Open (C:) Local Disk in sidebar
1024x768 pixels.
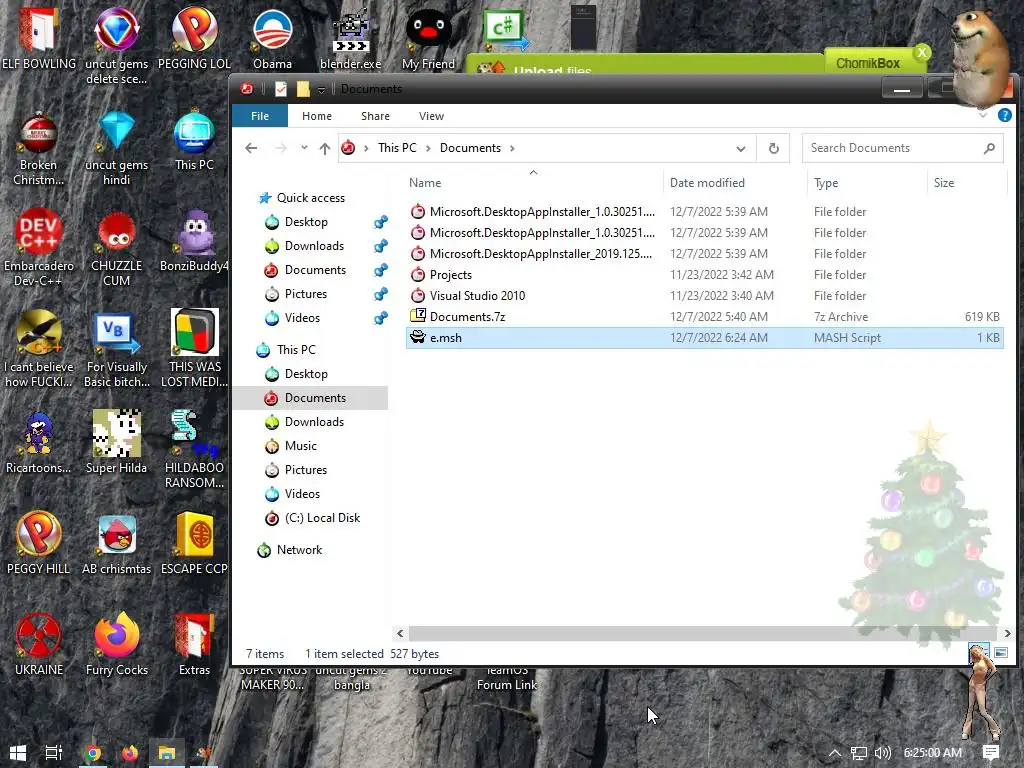323,518
